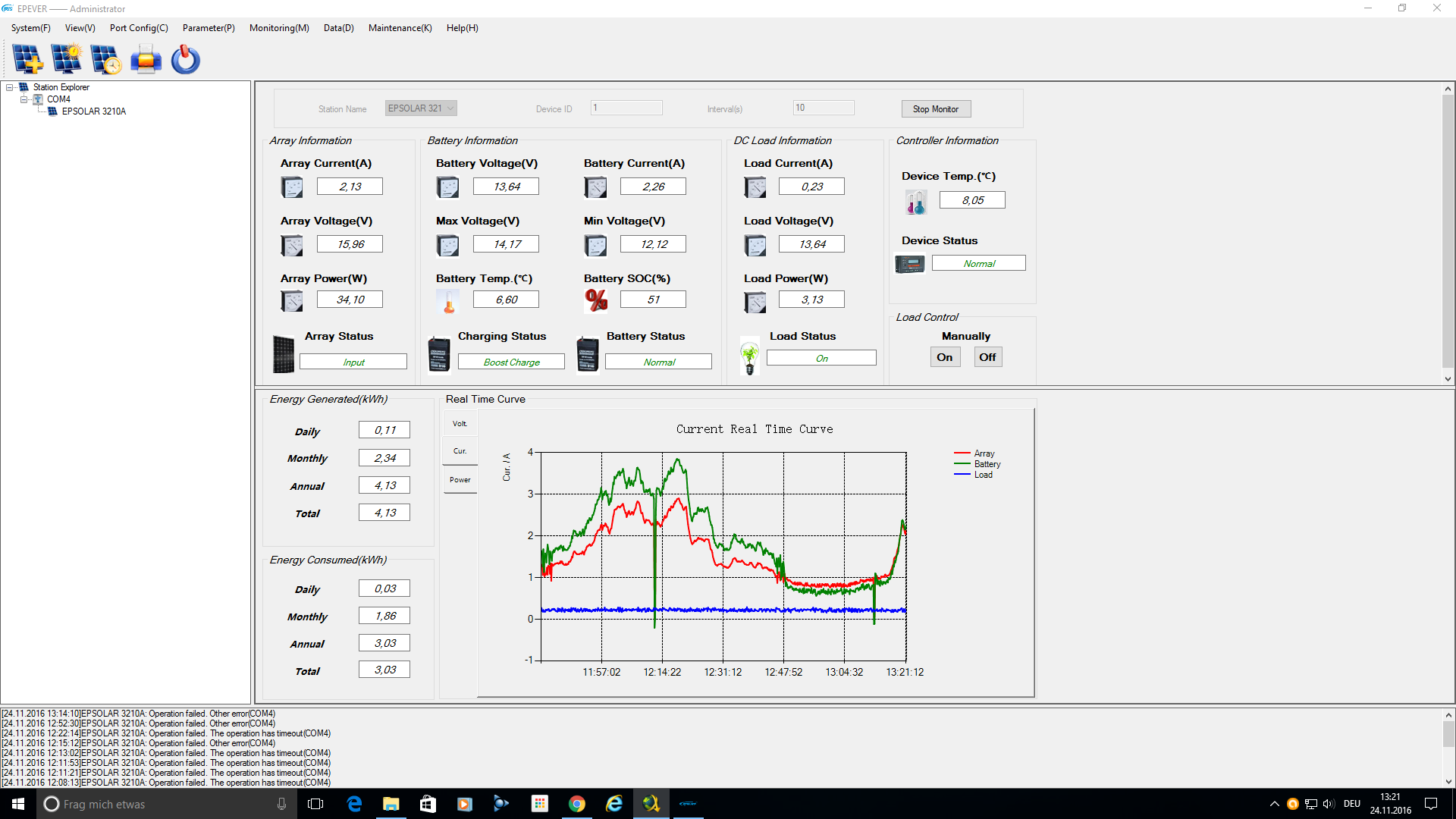Click the solar panel with sun icon

tap(67, 59)
